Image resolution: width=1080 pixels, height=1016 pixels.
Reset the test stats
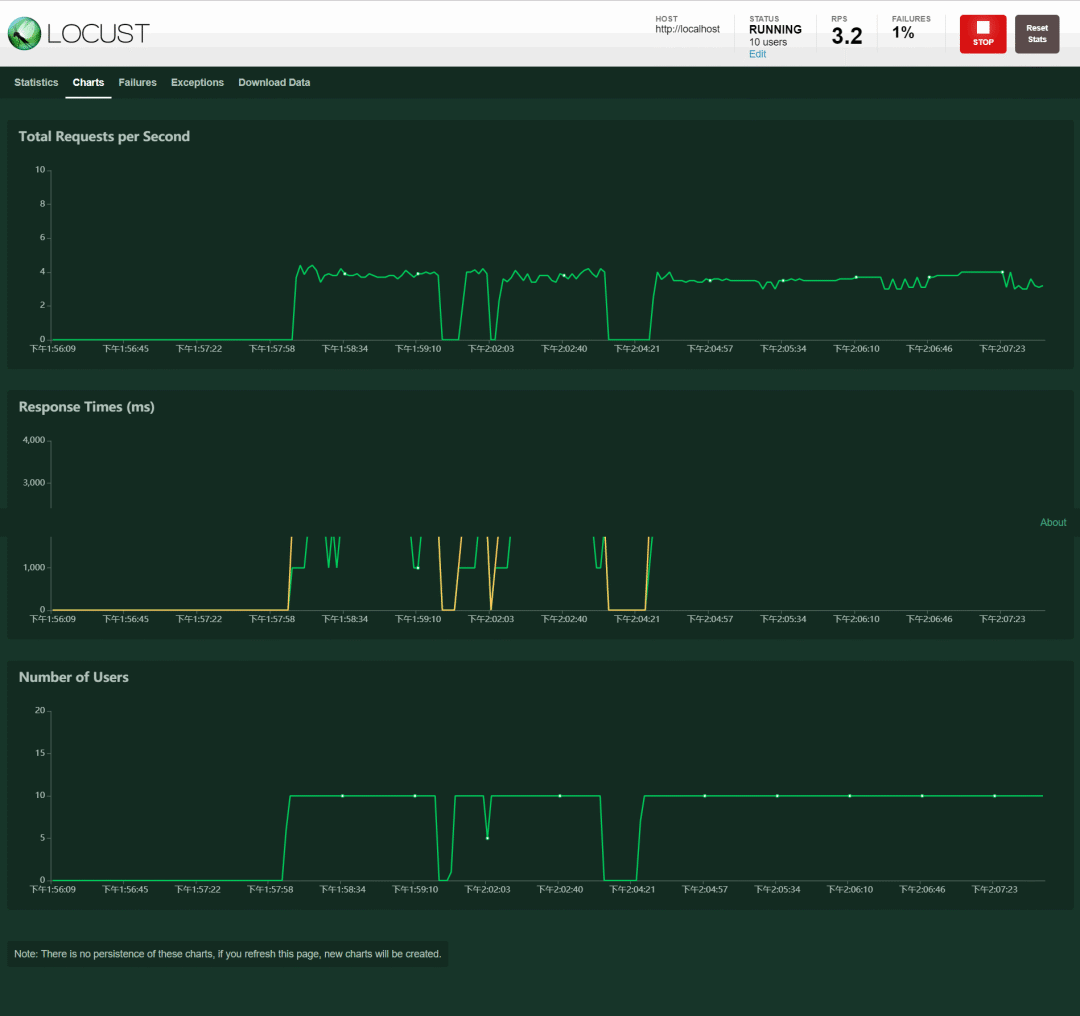click(1037, 34)
